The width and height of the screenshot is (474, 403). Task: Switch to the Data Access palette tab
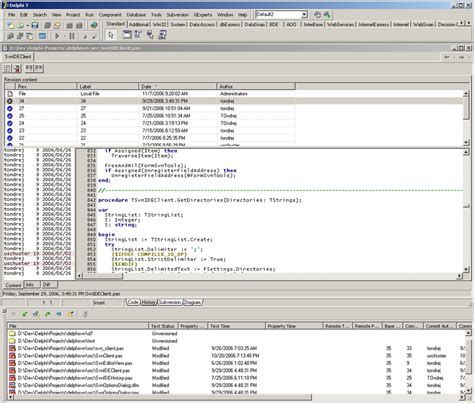[202, 24]
